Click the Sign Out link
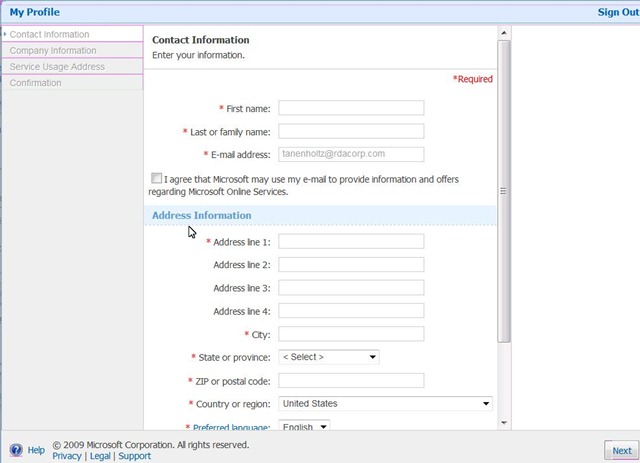Viewport: 640px width, 463px height. (x=618, y=12)
